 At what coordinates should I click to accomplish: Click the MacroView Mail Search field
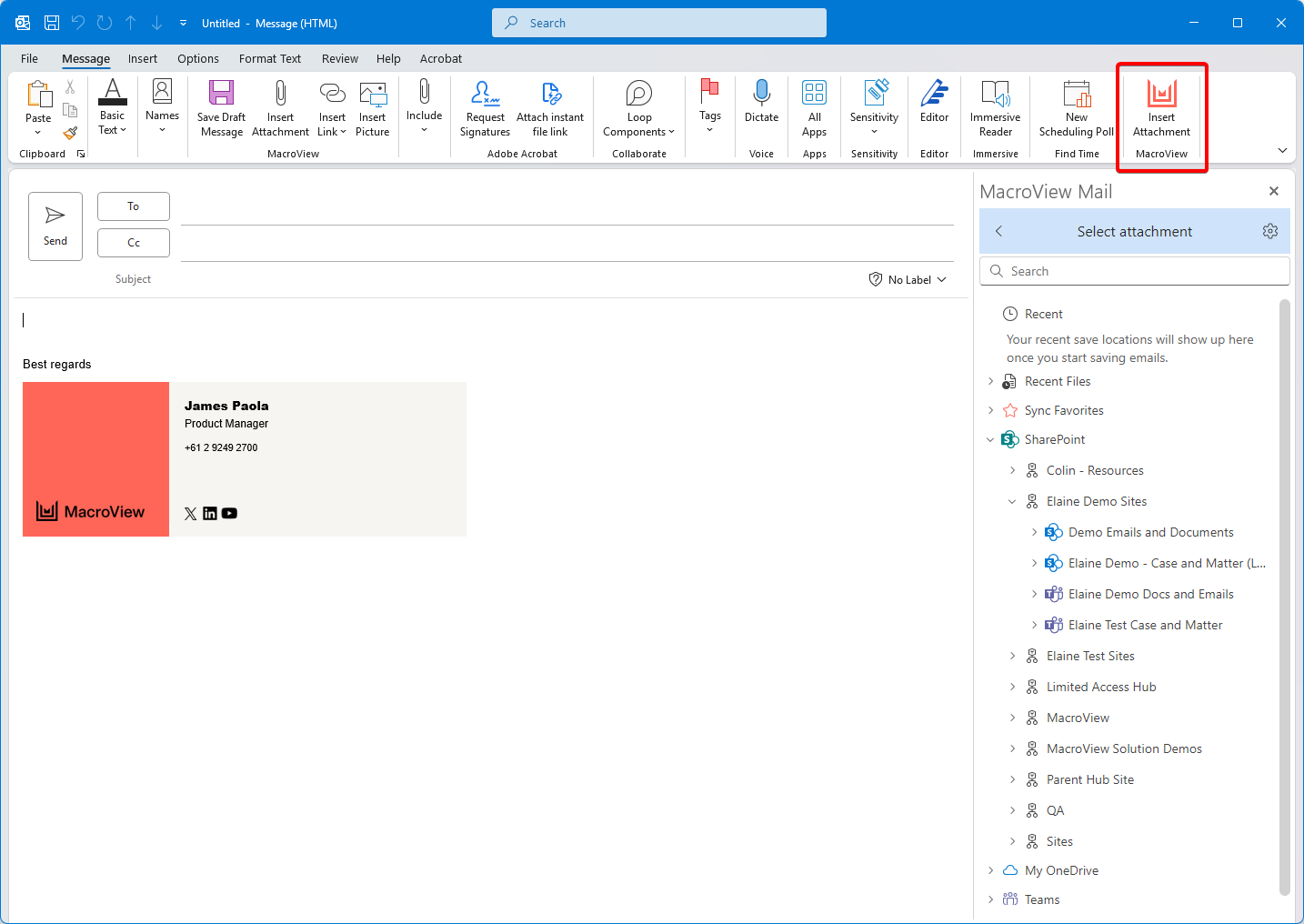[x=1135, y=271]
